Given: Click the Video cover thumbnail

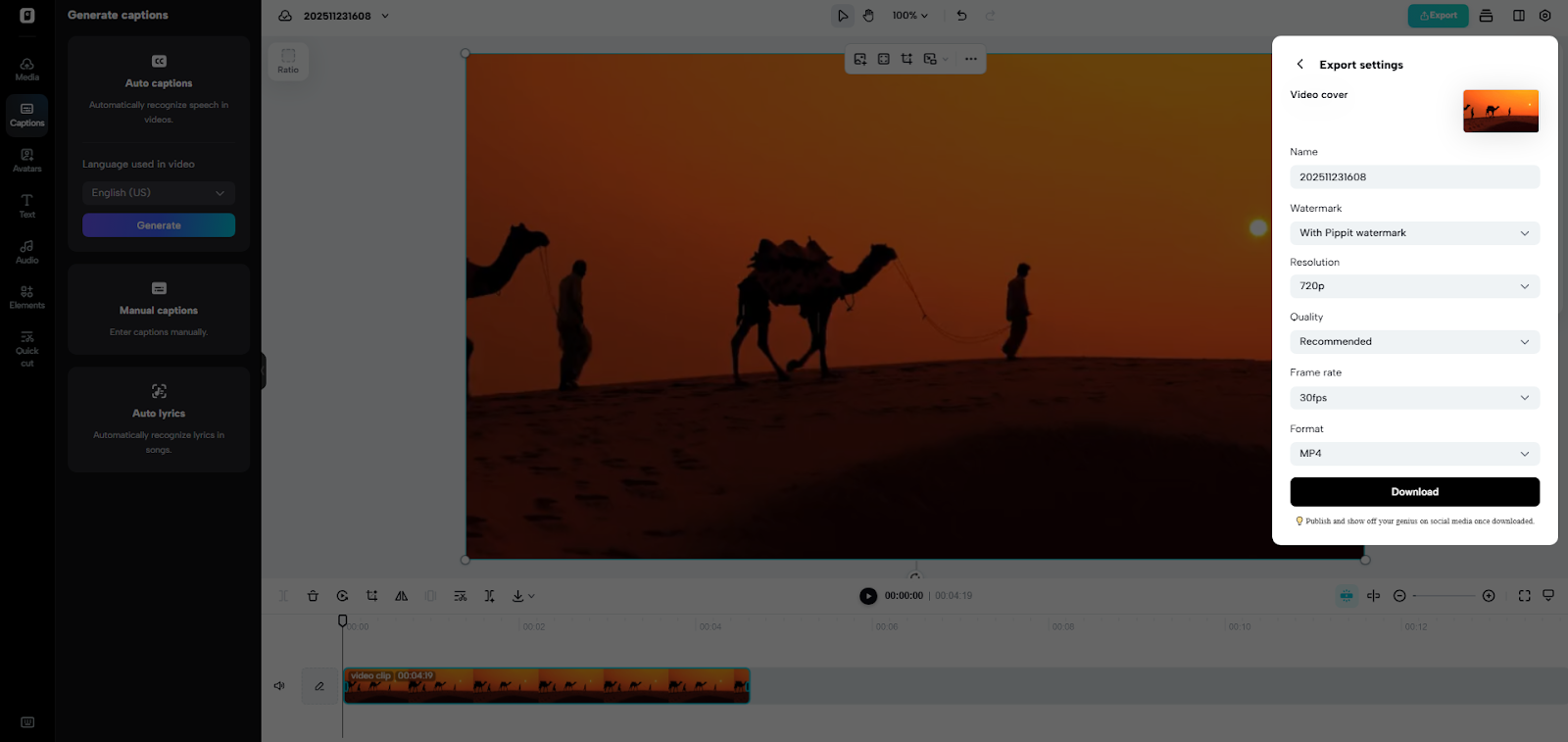Looking at the screenshot, I should pyautogui.click(x=1500, y=111).
